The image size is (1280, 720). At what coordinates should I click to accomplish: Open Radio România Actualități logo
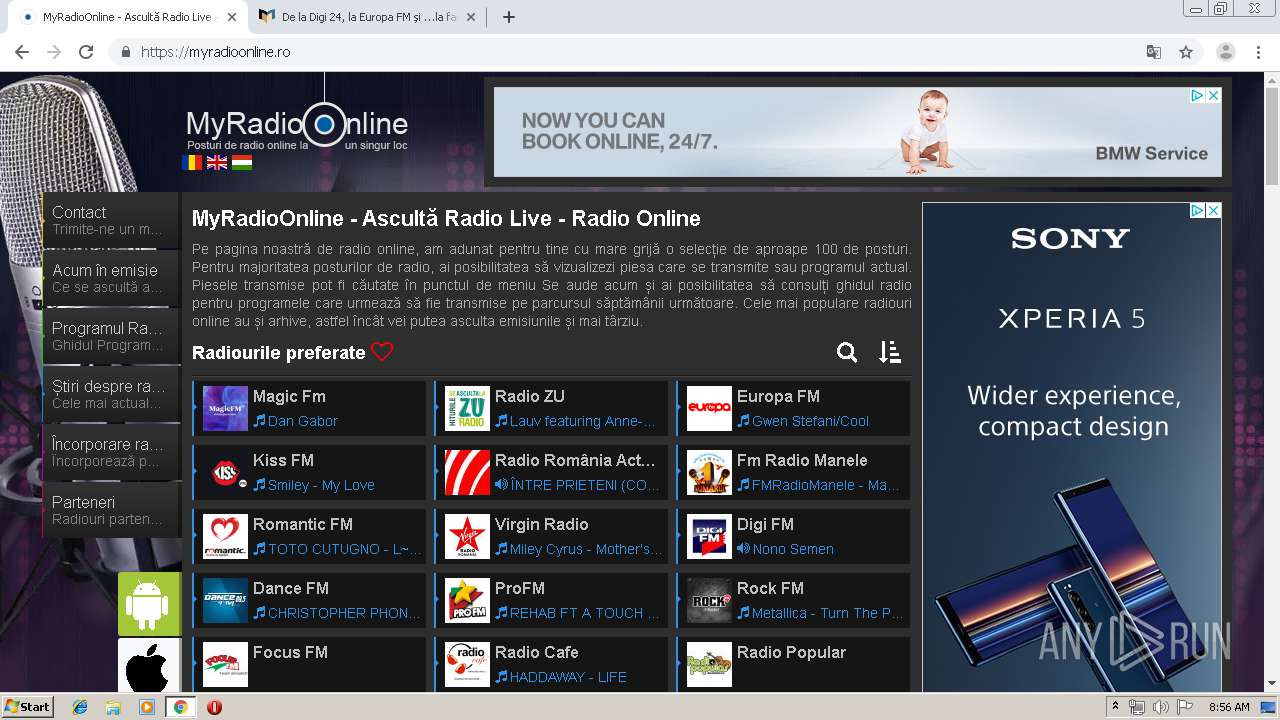point(467,473)
